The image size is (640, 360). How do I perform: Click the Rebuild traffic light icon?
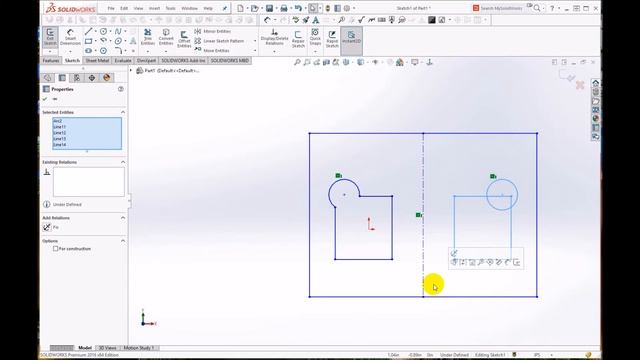click(328, 8)
